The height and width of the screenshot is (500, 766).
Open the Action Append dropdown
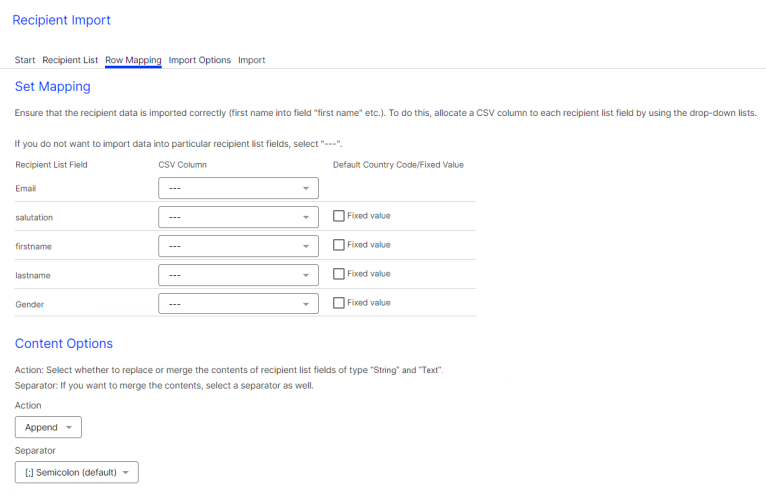[x=48, y=428]
